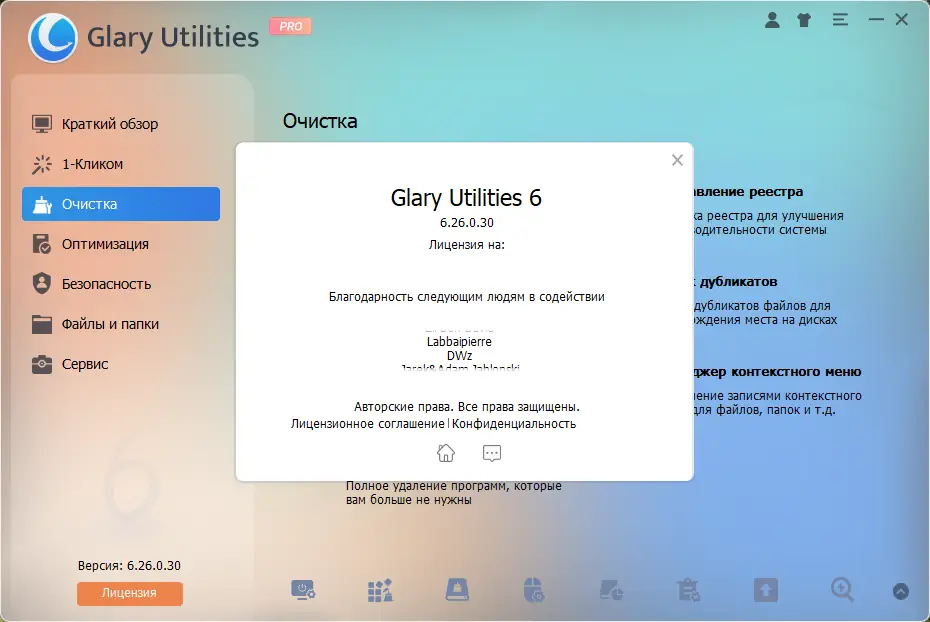The image size is (930, 622).
Task: Click the 'Glary Utilities 6' dialog title
Action: coord(466,198)
